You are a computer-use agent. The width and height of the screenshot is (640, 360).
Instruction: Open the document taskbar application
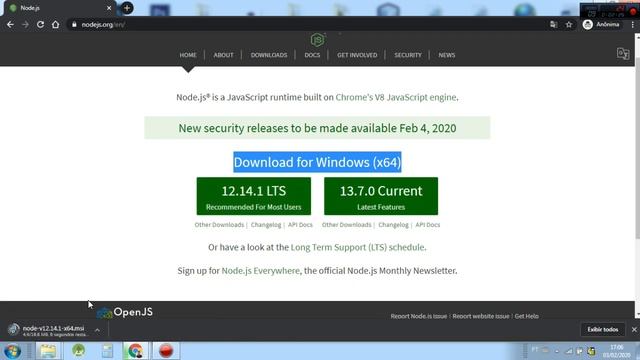(x=107, y=351)
